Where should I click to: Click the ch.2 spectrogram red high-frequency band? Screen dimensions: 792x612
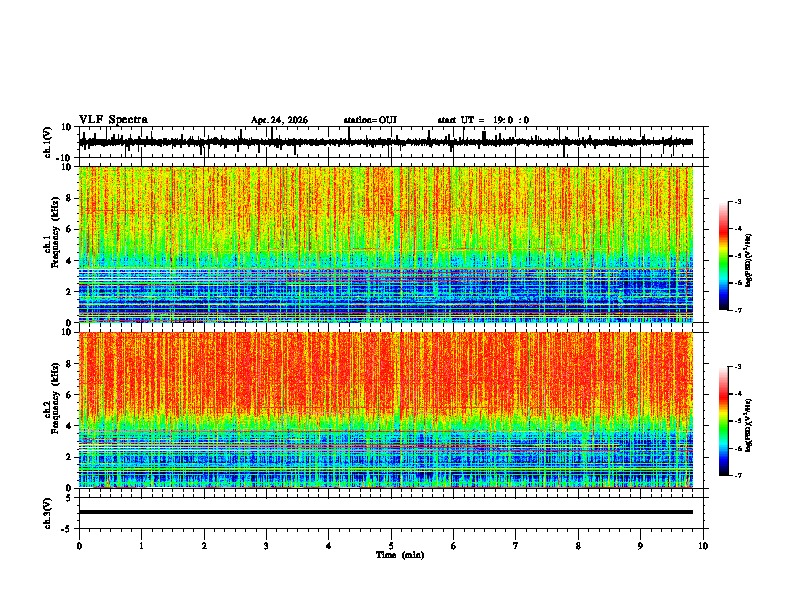[386, 371]
